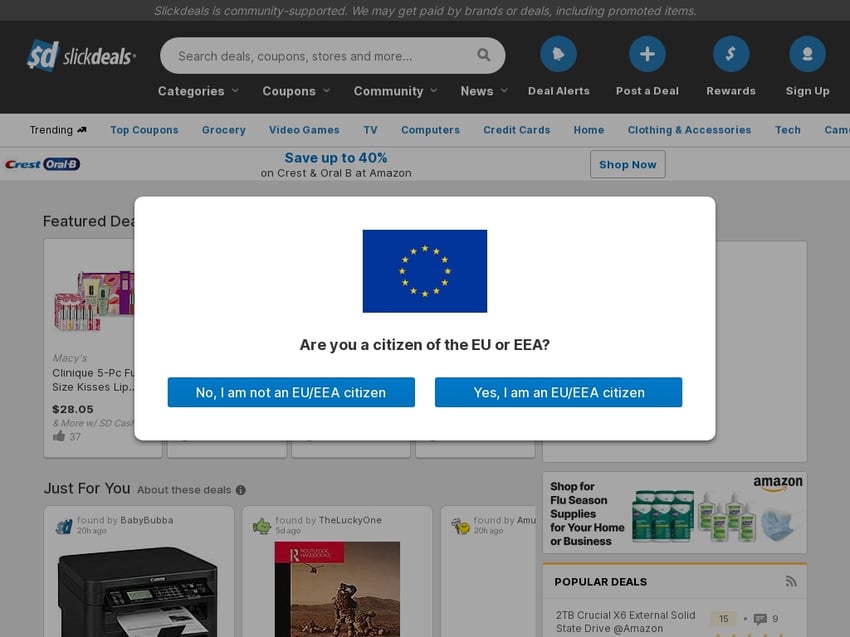
Task: Open the Coupons menu
Action: [295, 90]
